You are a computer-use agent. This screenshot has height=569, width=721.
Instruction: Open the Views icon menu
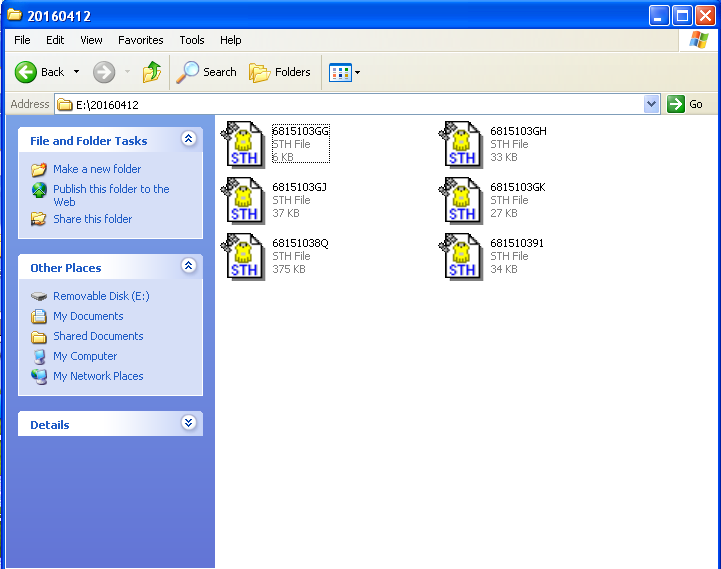340,73
